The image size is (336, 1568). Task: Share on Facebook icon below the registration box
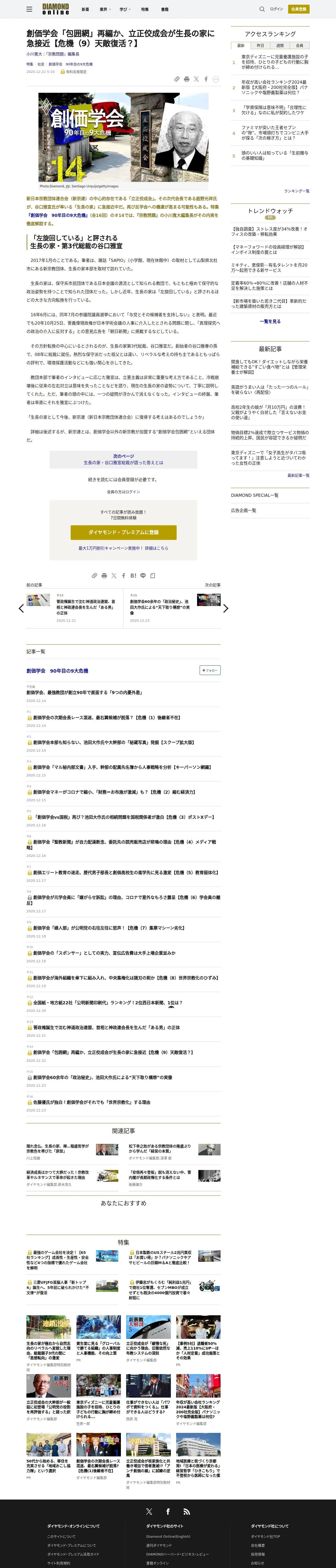coord(124,575)
